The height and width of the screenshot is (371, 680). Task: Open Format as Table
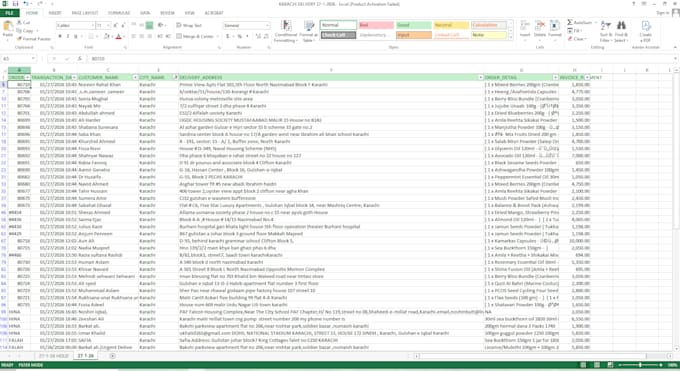coord(308,31)
